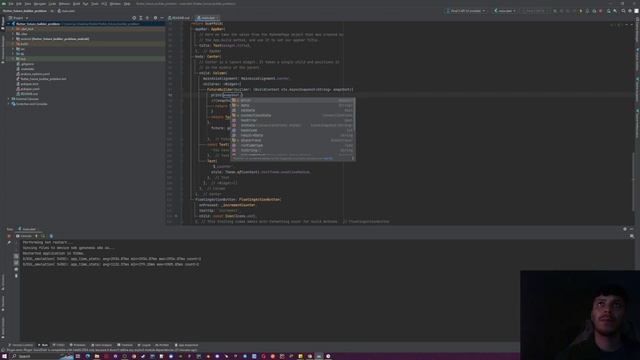
Task: Open the Project view dropdown
Action: pyautogui.click(x=18, y=18)
